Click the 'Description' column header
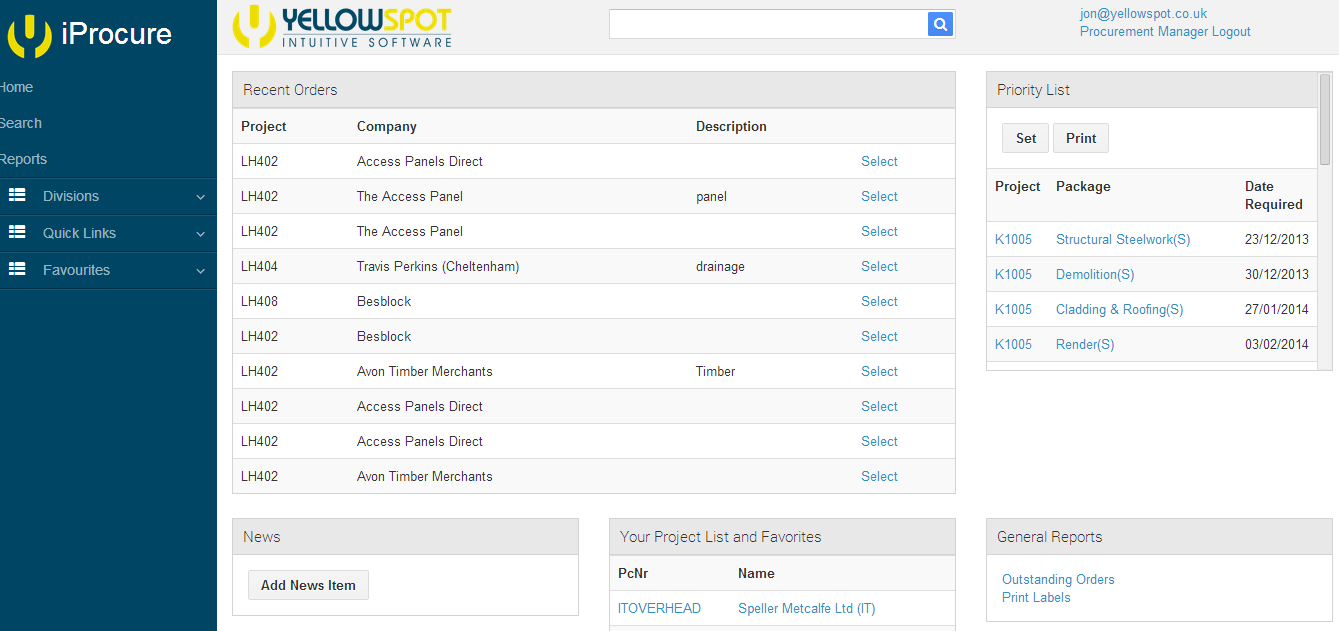 [731, 126]
